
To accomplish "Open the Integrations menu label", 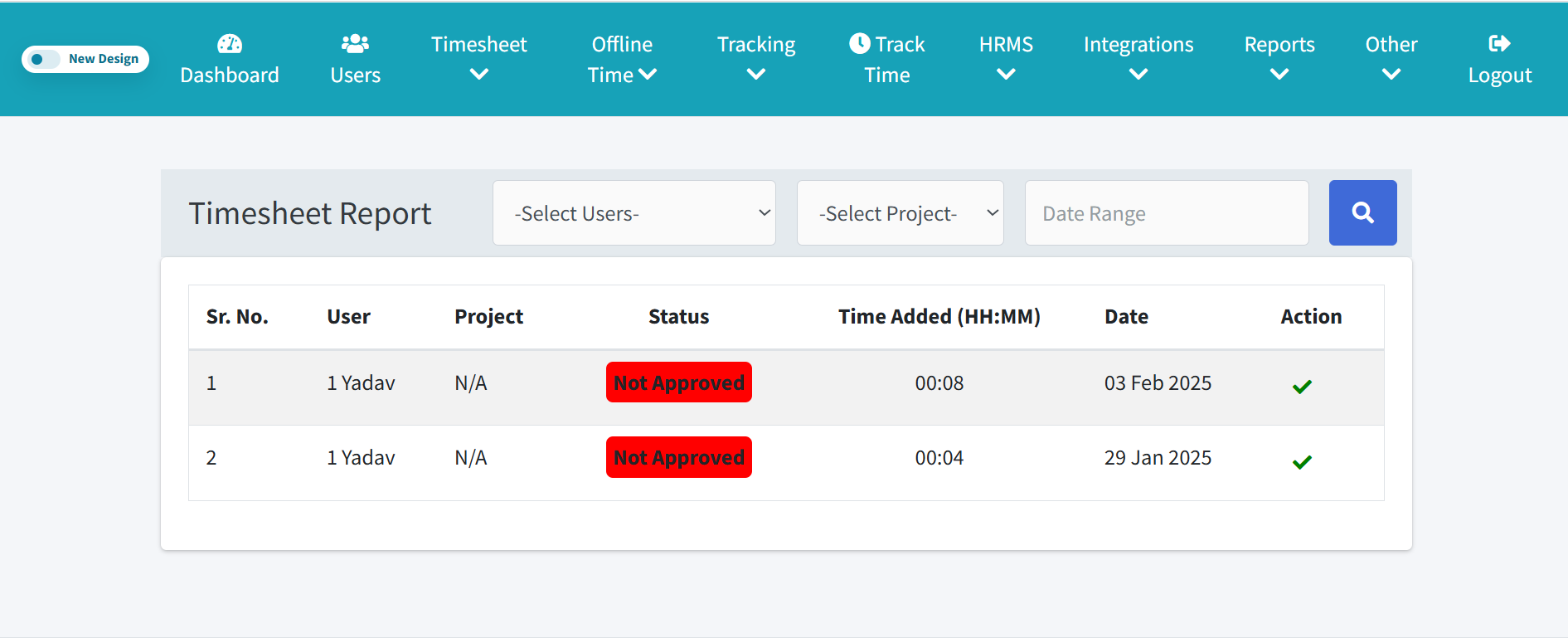I will tap(1138, 45).
